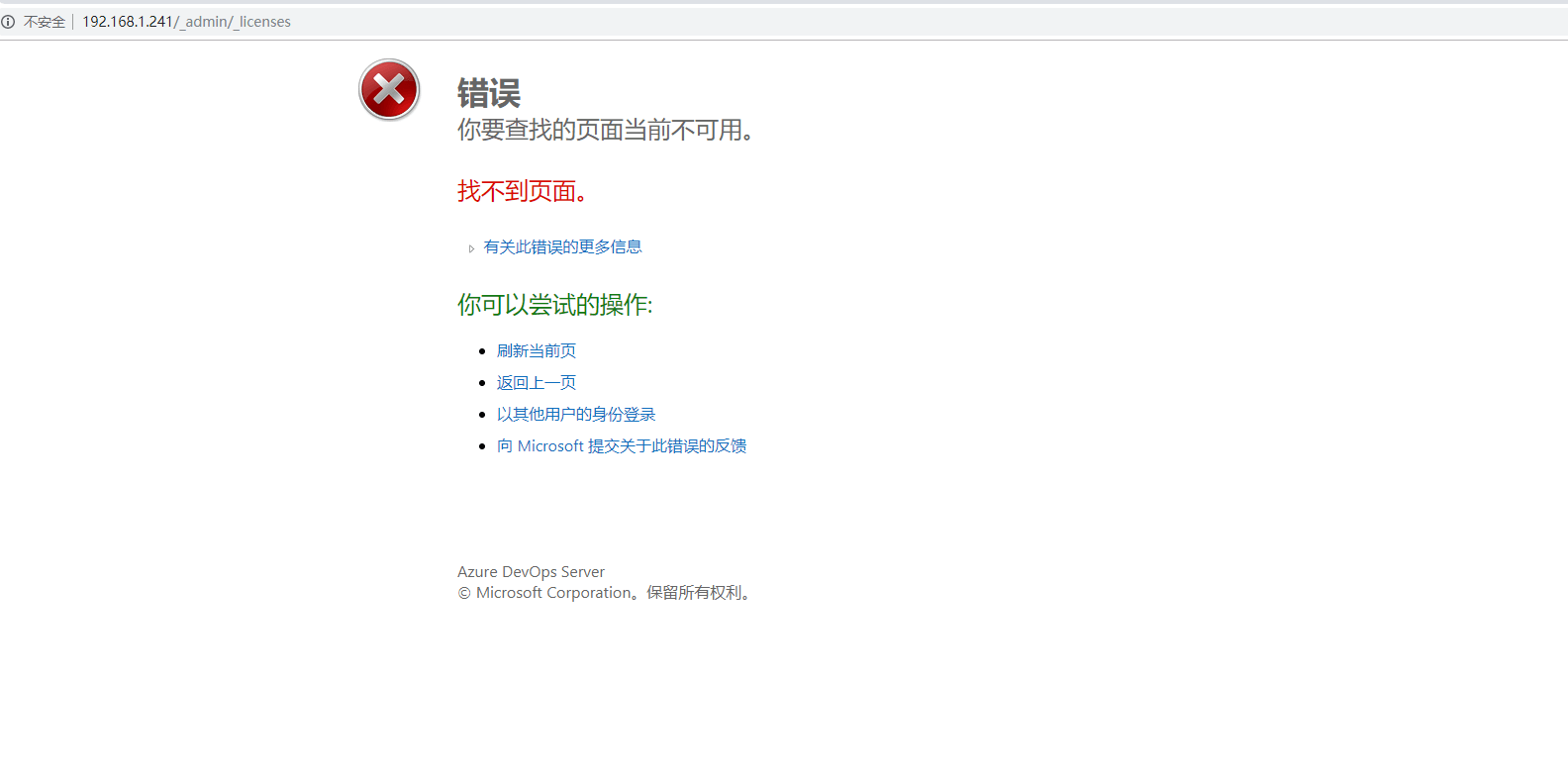
Task: Go back via the "返回上一页" link
Action: pos(537,383)
